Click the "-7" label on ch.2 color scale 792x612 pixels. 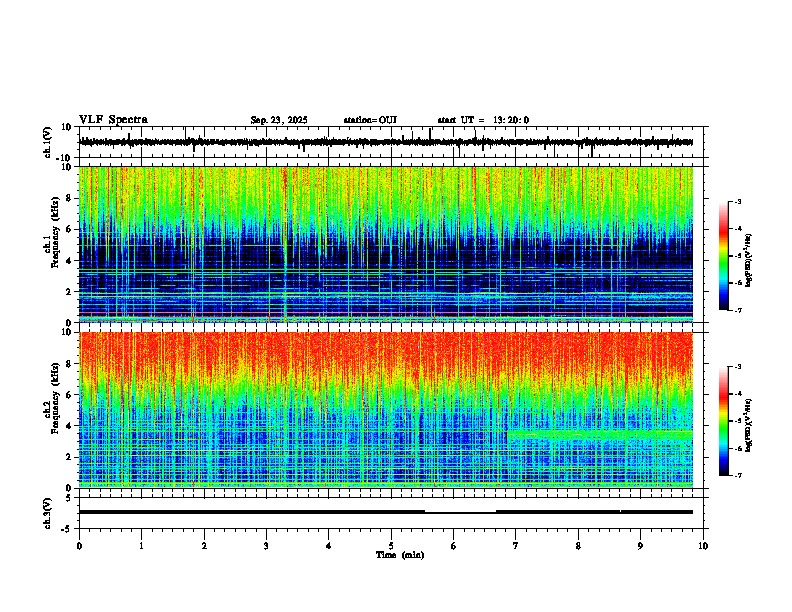[737, 475]
